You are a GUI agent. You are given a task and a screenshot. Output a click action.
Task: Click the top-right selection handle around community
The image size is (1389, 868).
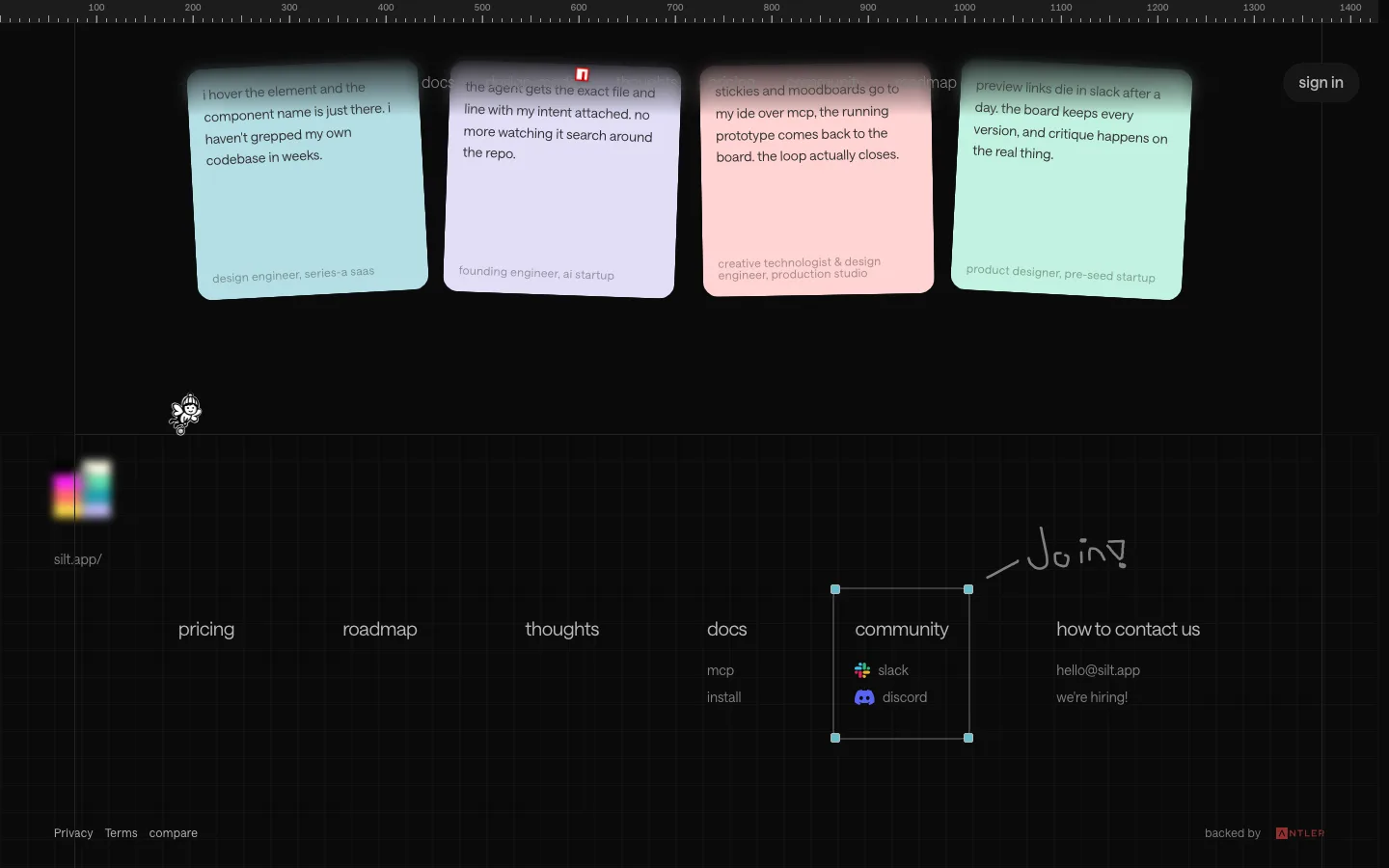point(968,589)
